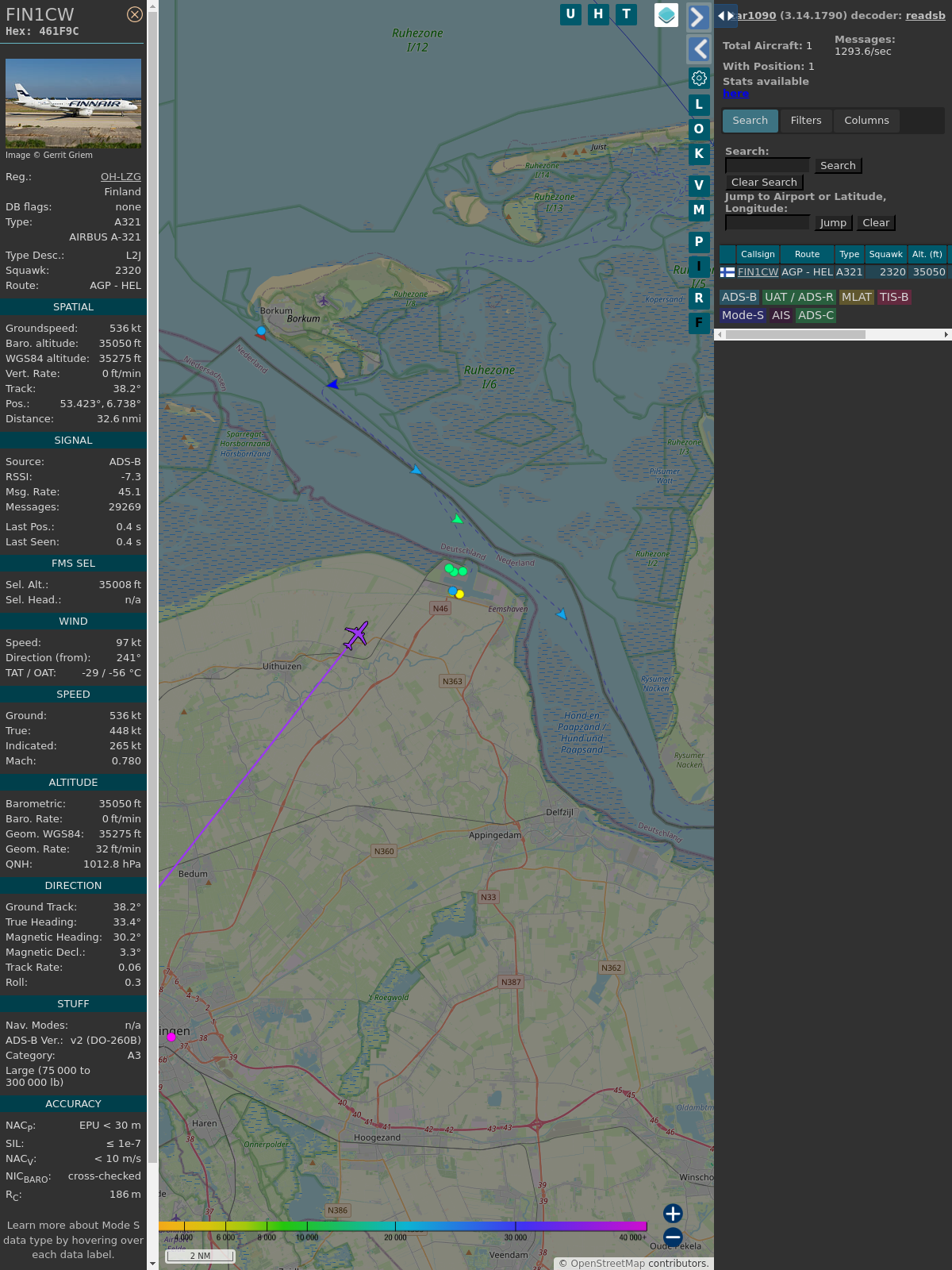This screenshot has height=1270, width=952.
Task: Click the right chevron sidebar button
Action: coord(698,17)
